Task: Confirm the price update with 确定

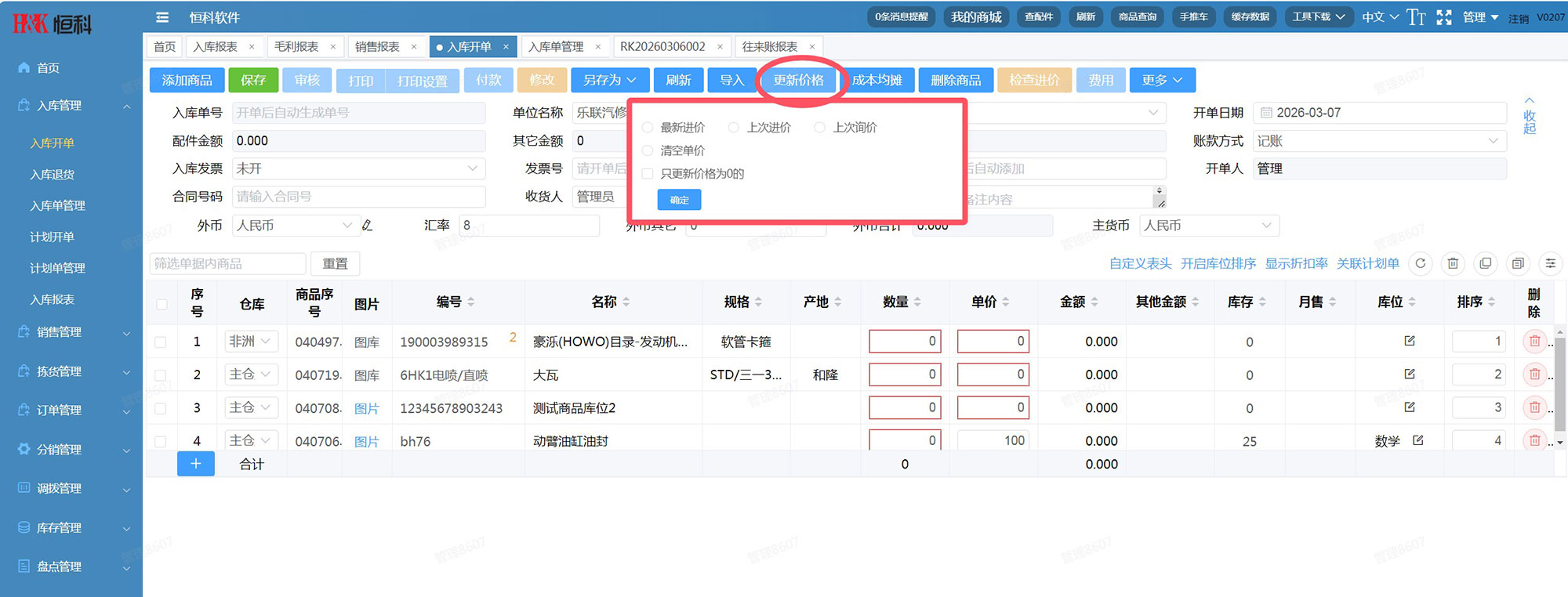Action: coord(680,200)
